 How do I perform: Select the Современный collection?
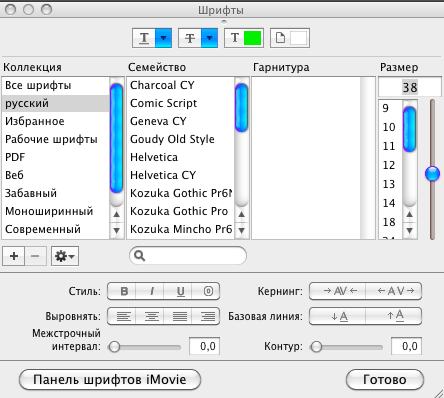56,229
